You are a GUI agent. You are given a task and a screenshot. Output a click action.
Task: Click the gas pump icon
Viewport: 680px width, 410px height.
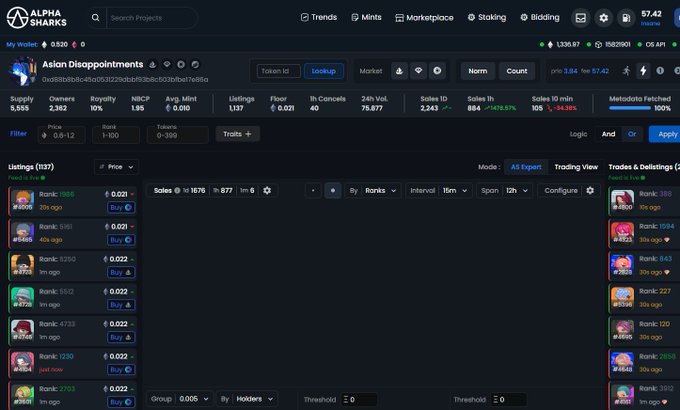pyautogui.click(x=626, y=18)
